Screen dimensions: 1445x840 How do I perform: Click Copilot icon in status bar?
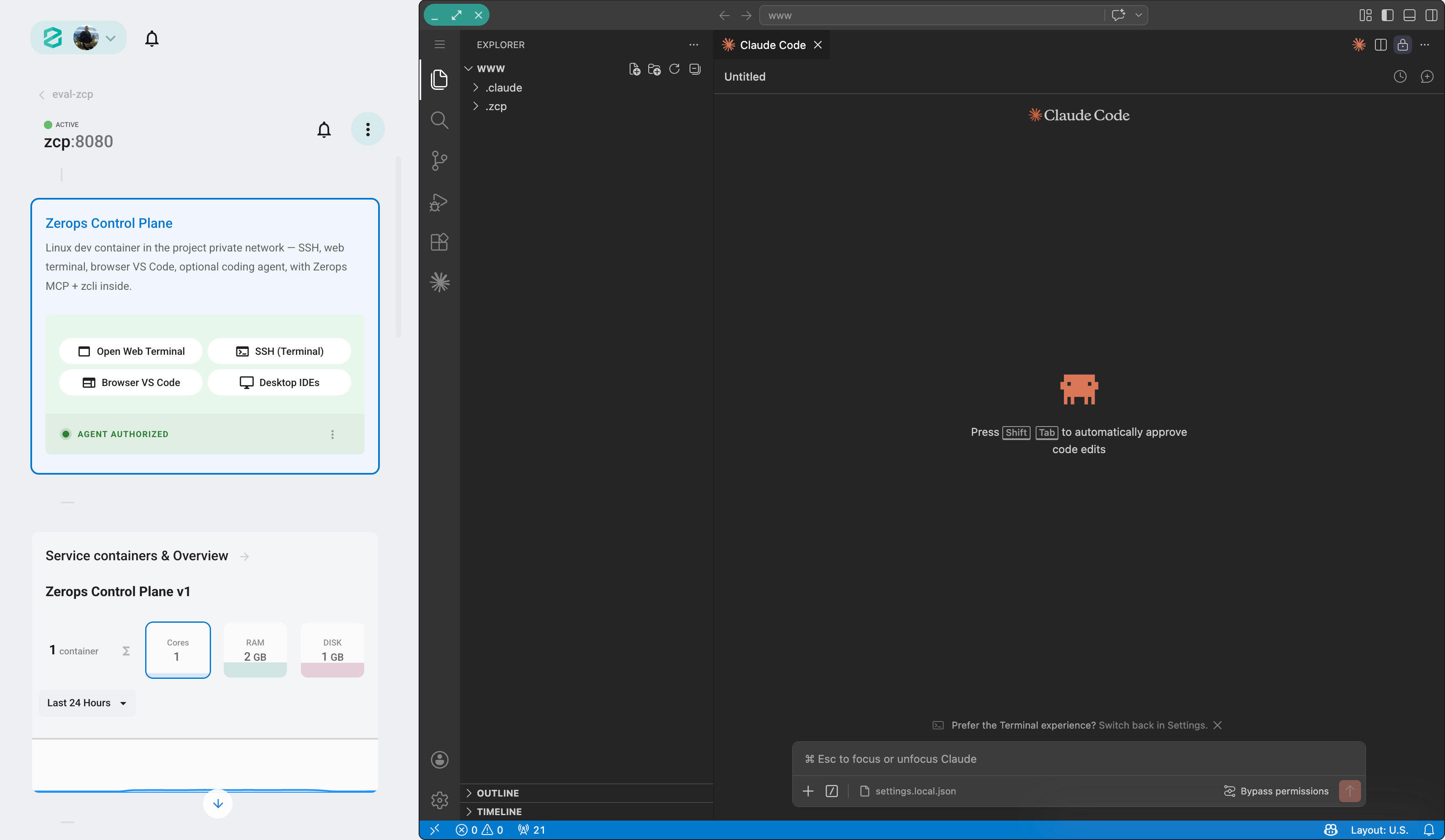[x=1330, y=830]
